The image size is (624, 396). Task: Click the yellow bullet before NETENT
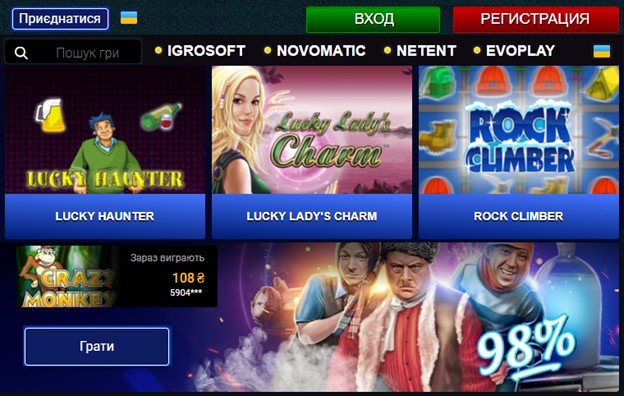(387, 50)
